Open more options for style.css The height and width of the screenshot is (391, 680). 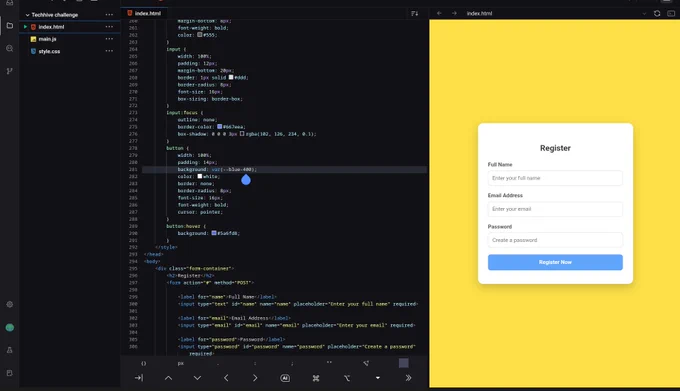[x=109, y=51]
